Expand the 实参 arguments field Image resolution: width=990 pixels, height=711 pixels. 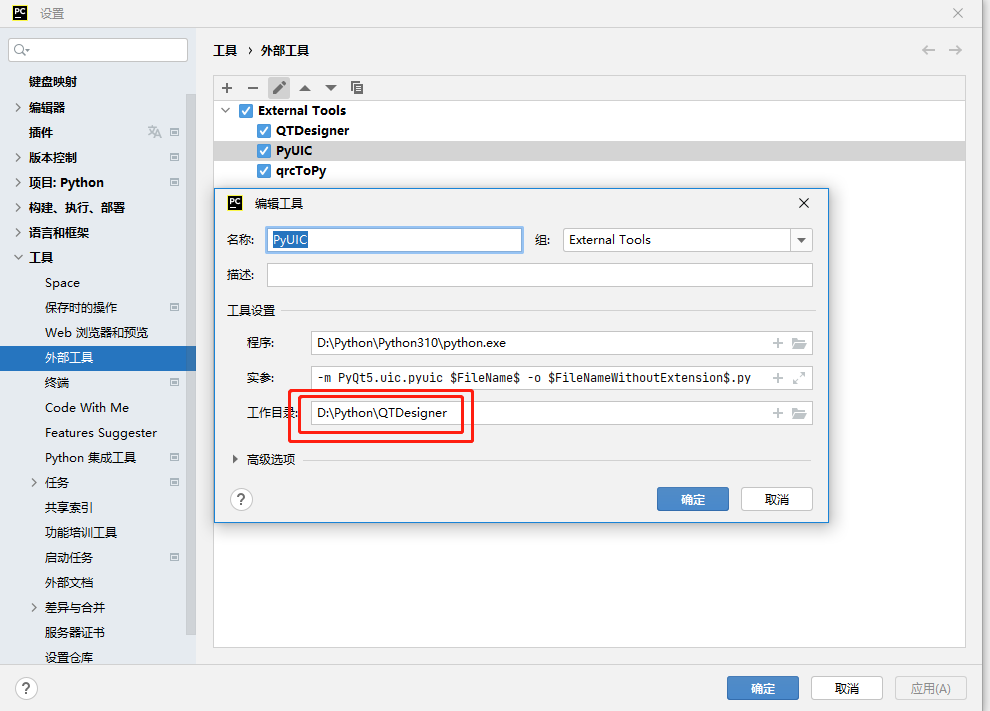coord(799,378)
